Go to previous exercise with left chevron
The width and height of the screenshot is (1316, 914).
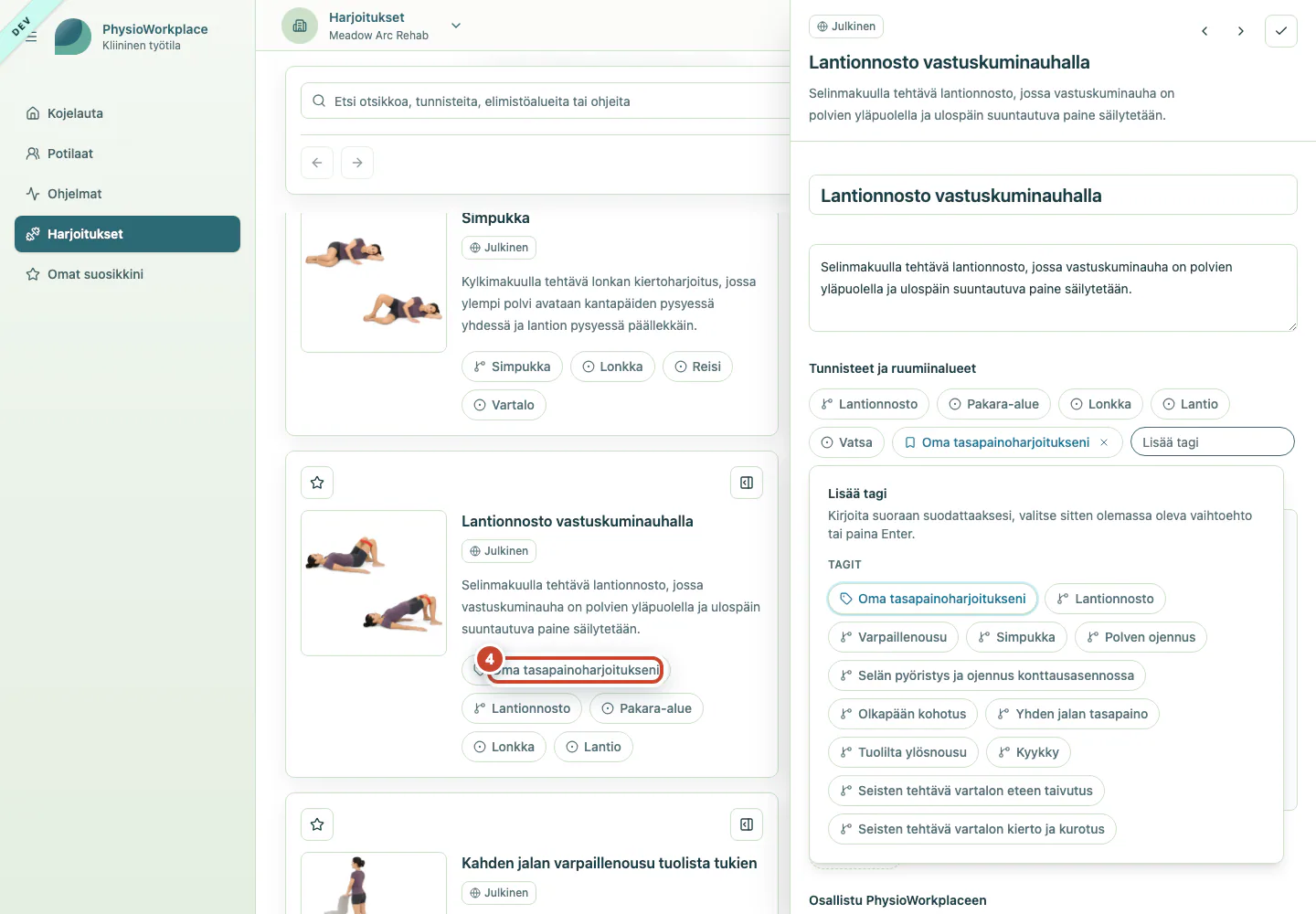[1205, 31]
